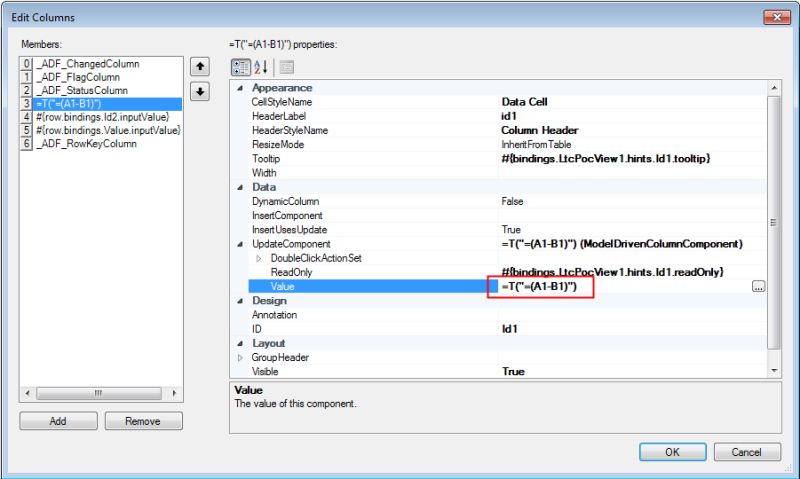Open the Value ellipsis editor button
The image size is (800, 479).
pos(758,287)
